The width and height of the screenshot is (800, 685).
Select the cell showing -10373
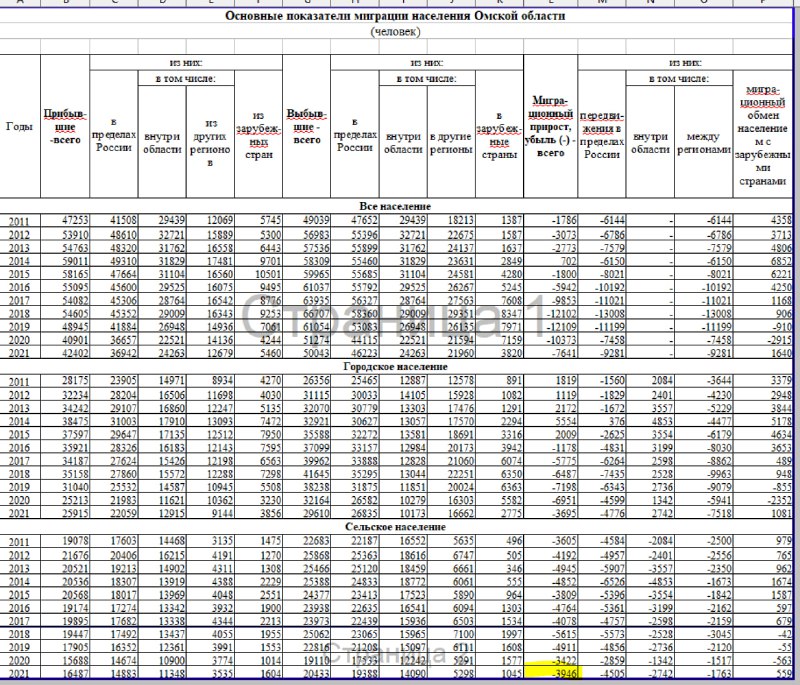(551, 340)
